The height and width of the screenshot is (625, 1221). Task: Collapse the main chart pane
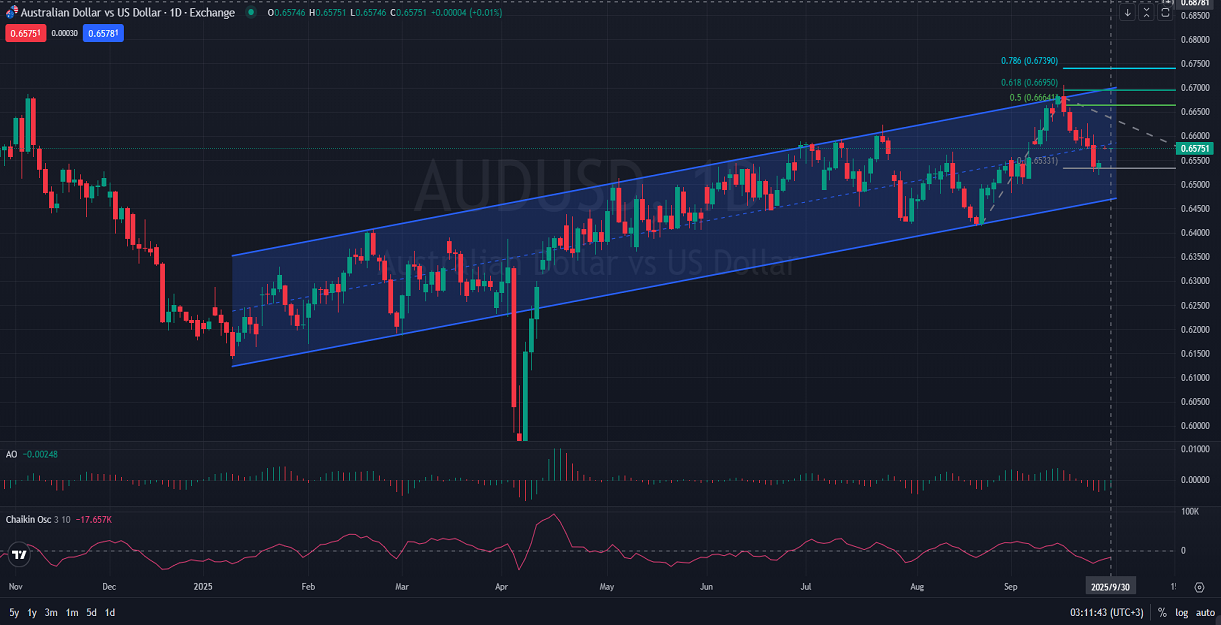point(1147,13)
